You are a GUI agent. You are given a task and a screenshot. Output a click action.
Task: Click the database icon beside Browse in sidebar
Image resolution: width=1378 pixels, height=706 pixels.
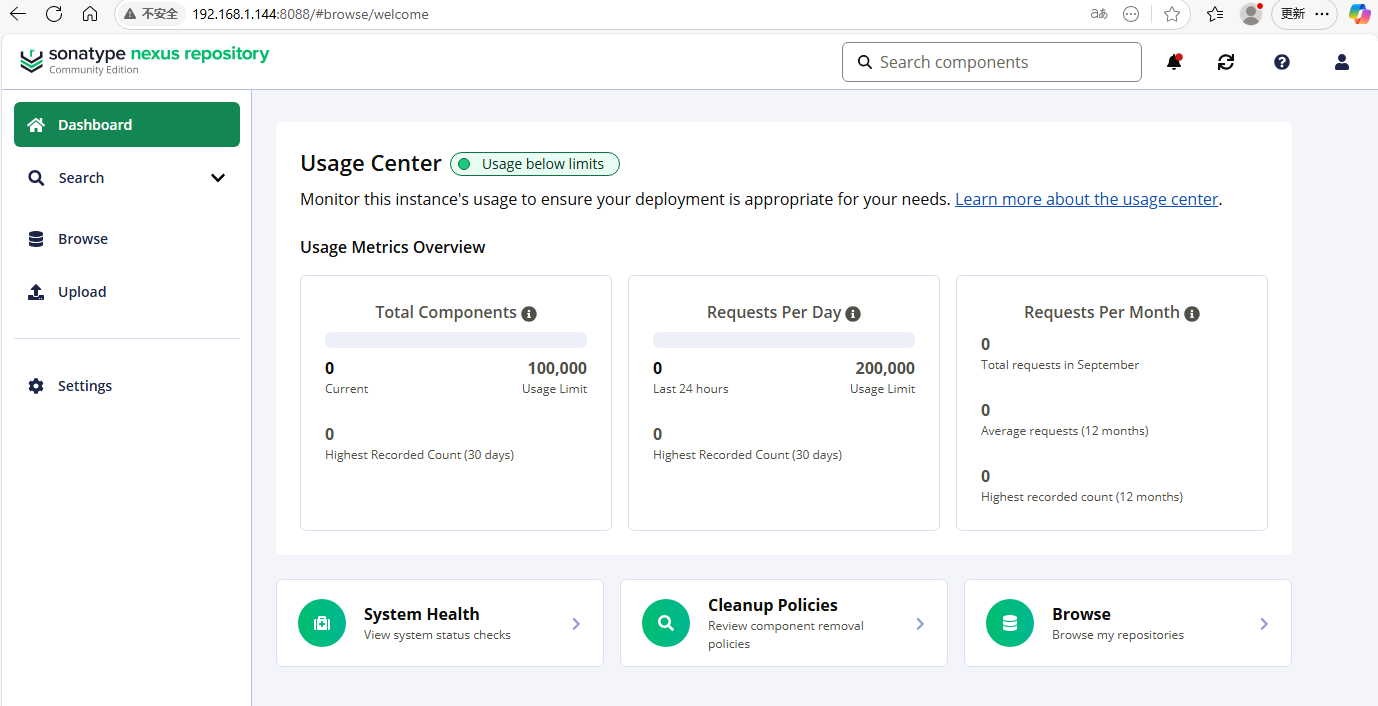36,239
